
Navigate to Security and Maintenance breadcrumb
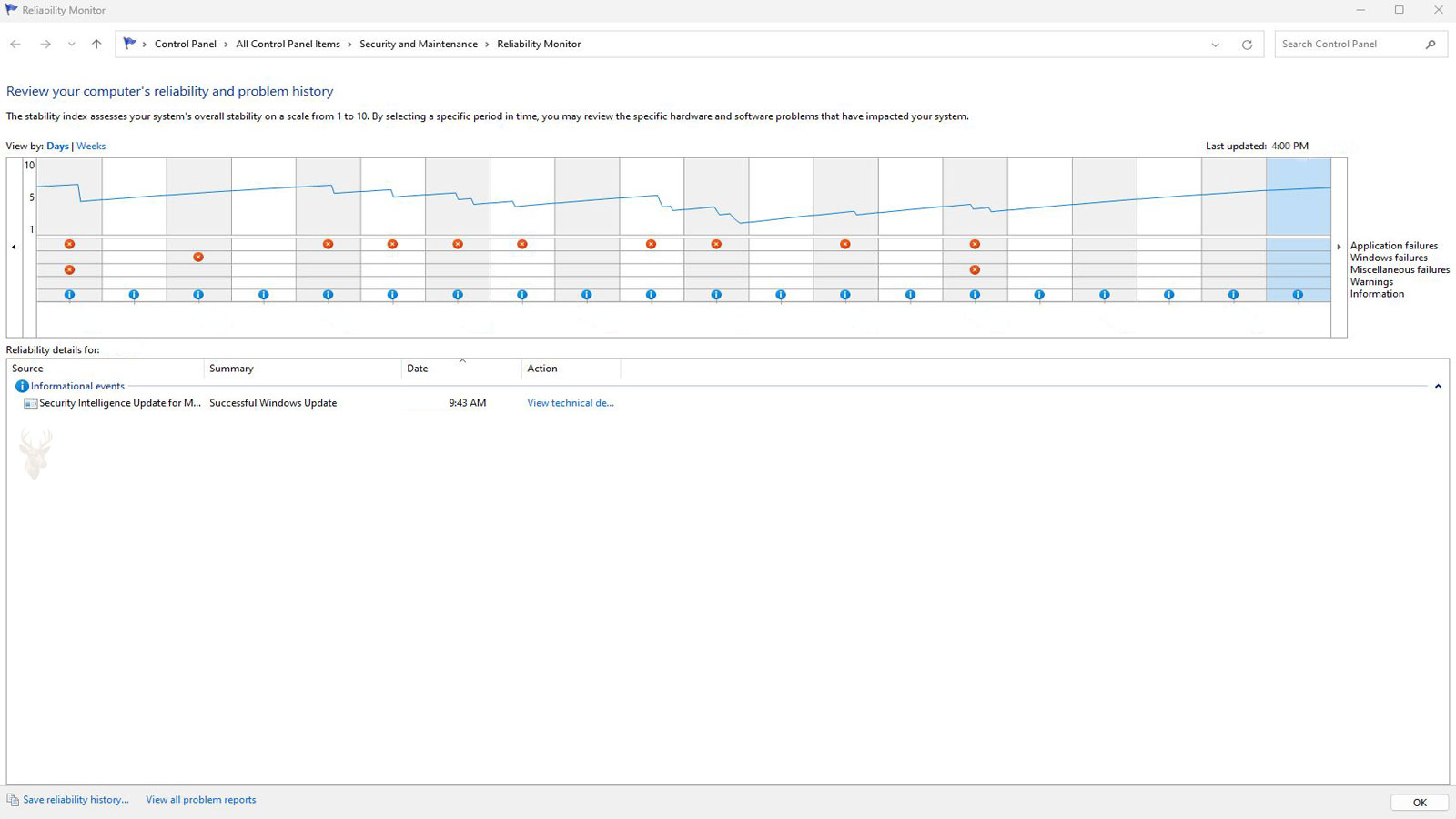point(419,44)
